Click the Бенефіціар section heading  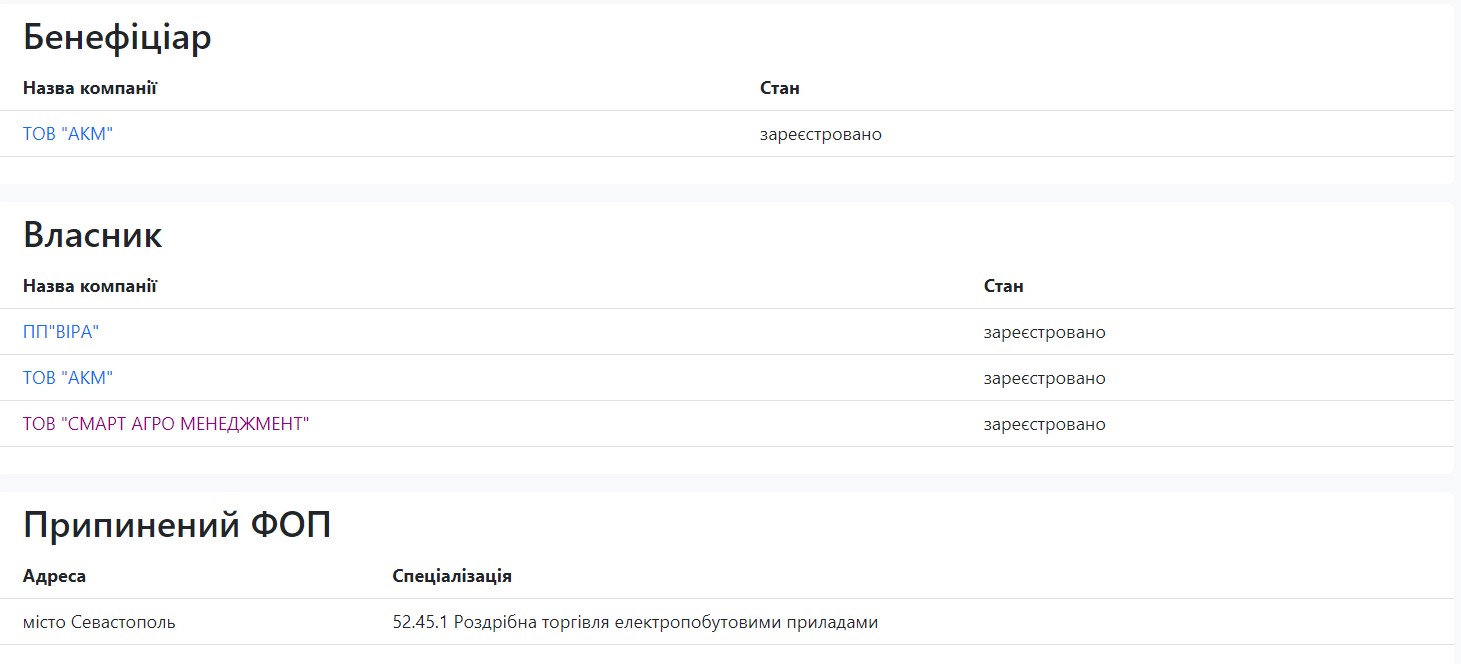pyautogui.click(x=117, y=38)
